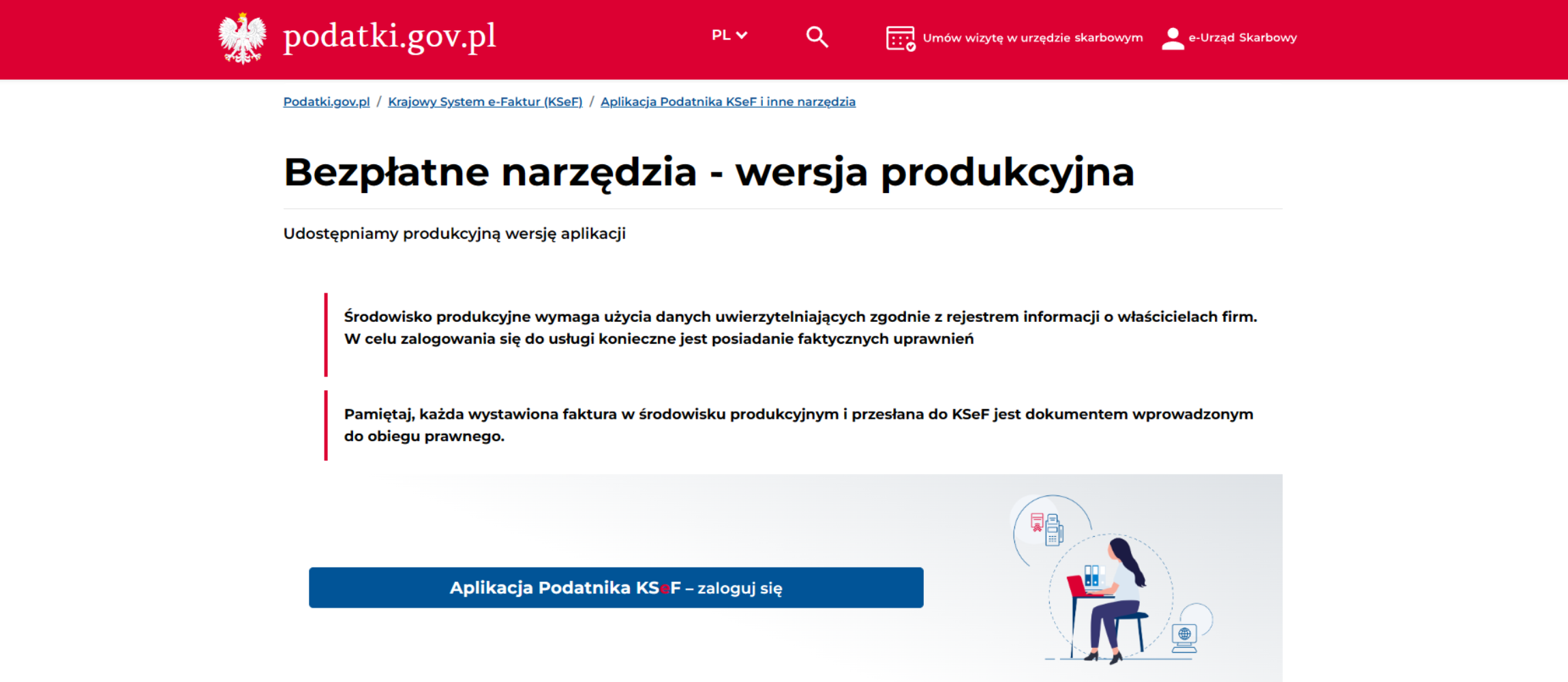
Task: Click the 'Środowisko produkcyjne wymaga' notice text
Action: [x=800, y=328]
